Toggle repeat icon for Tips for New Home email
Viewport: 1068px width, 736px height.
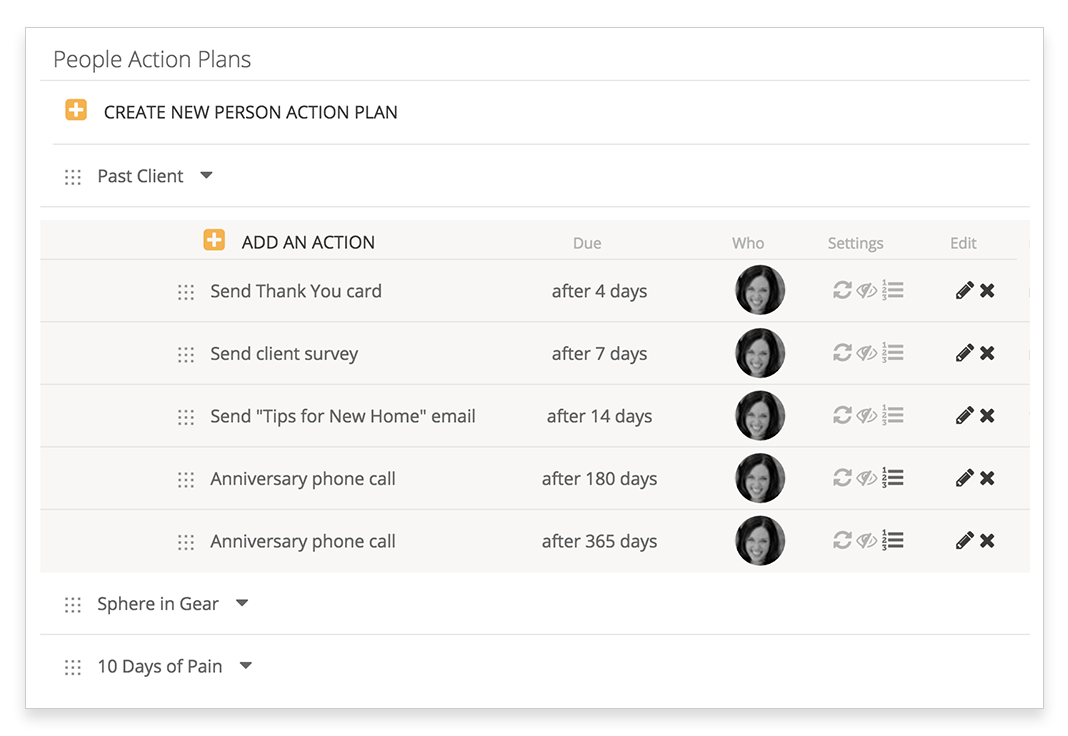(843, 415)
